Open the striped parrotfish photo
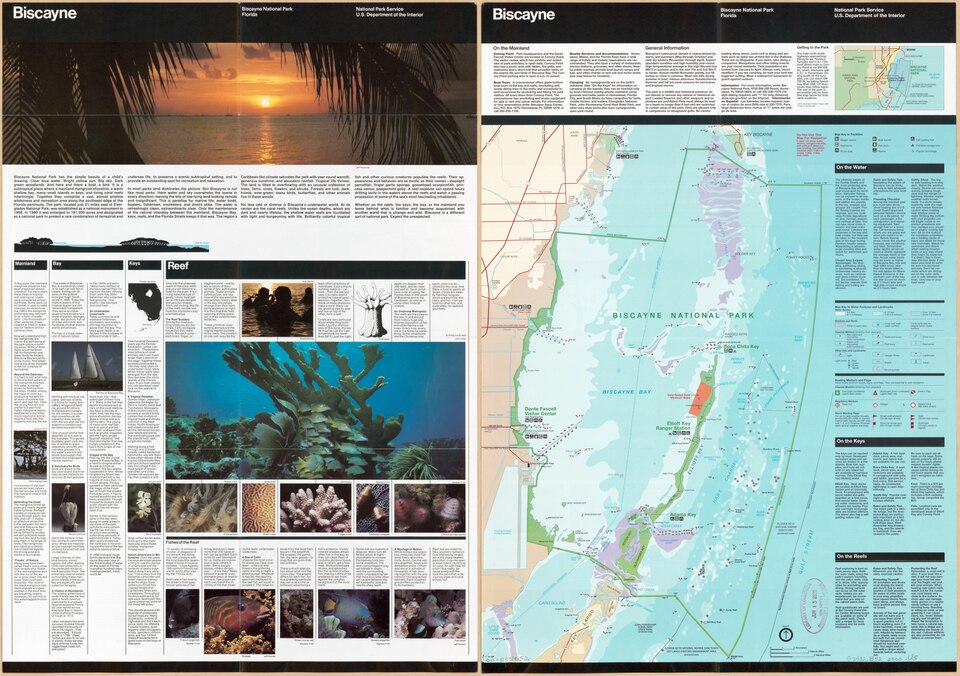This screenshot has width=960, height=676. tap(239, 620)
